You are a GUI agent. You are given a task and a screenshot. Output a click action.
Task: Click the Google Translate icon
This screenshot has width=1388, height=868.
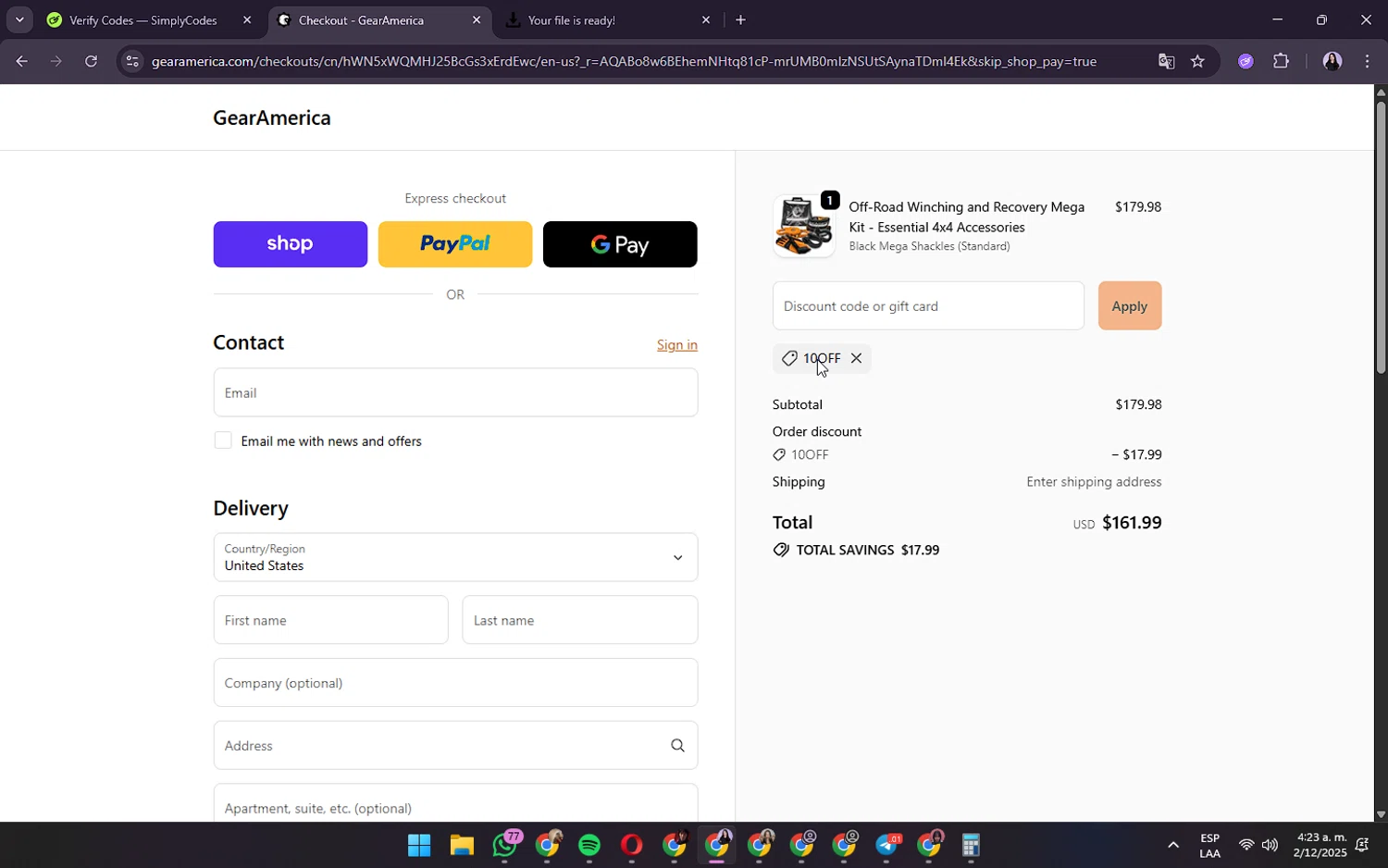1166,61
